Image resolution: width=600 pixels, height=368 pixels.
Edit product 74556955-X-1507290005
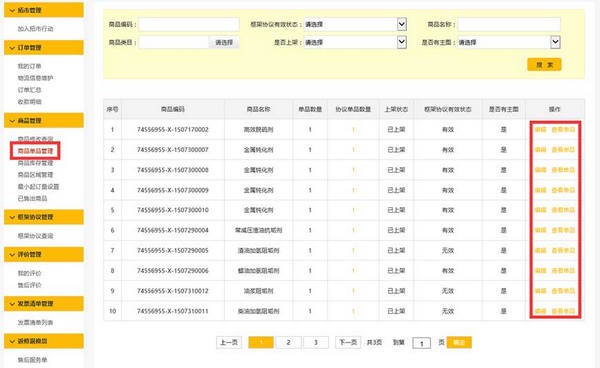click(540, 251)
